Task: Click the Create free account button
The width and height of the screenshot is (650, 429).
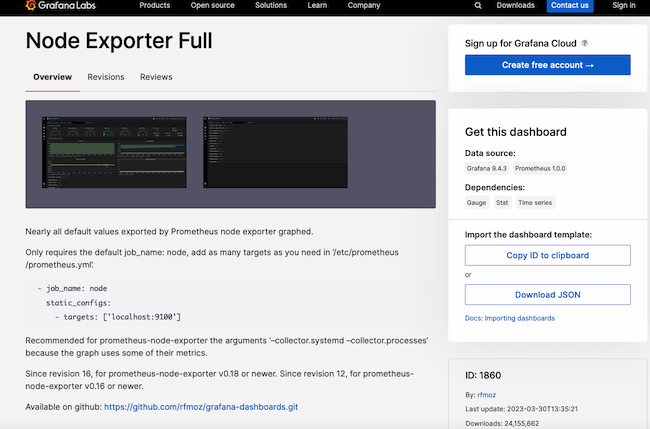Action: pyautogui.click(x=547, y=65)
